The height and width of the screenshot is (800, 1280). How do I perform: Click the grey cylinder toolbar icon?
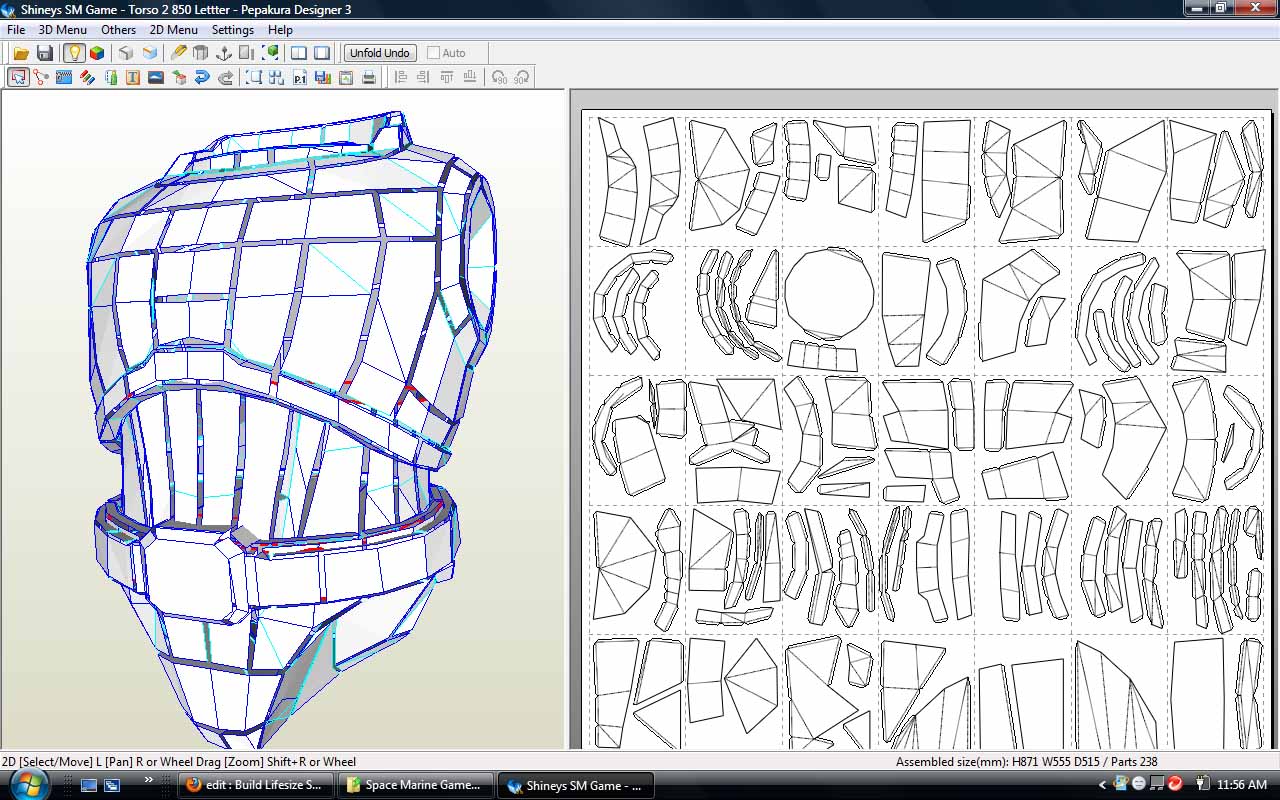click(x=201, y=53)
